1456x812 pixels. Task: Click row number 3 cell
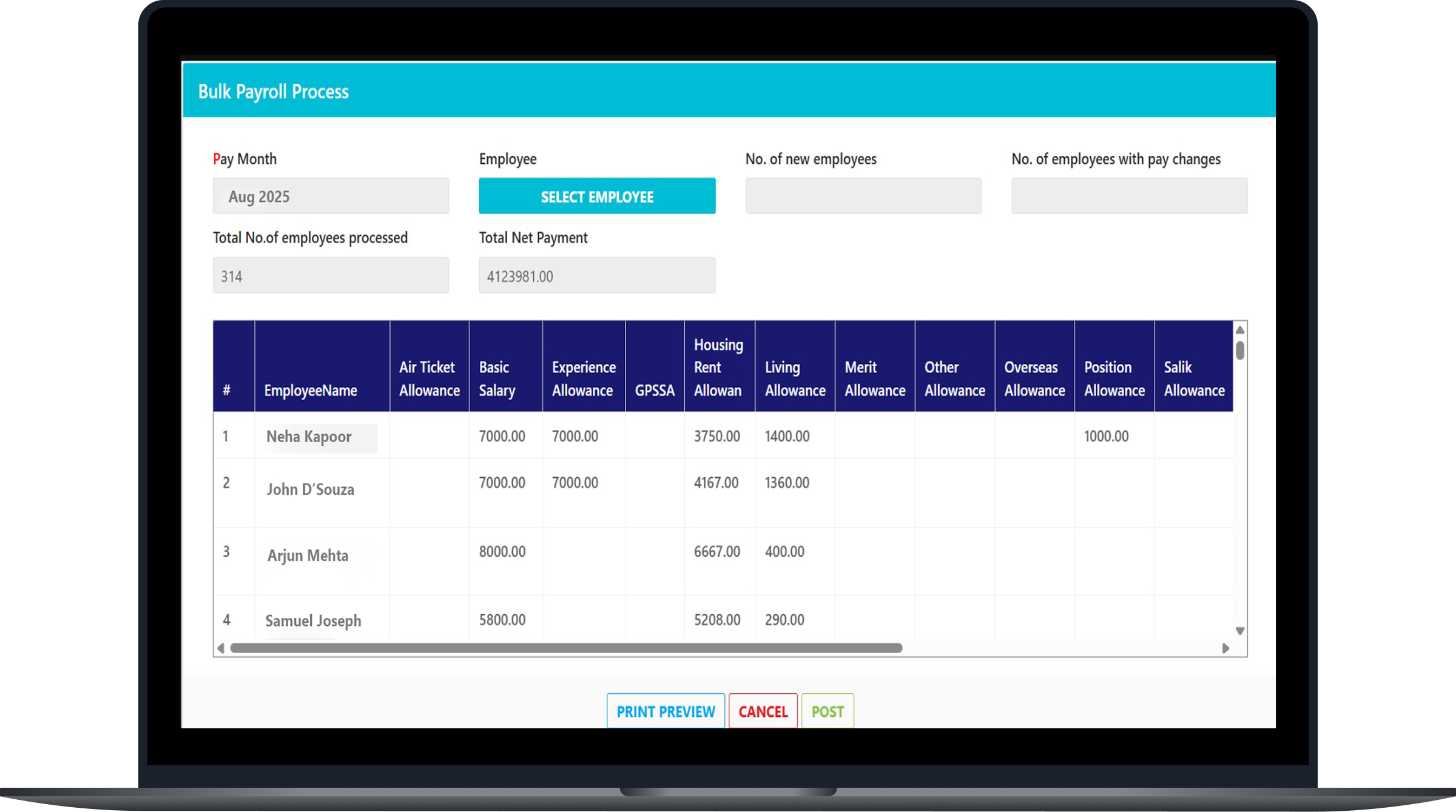click(x=234, y=562)
